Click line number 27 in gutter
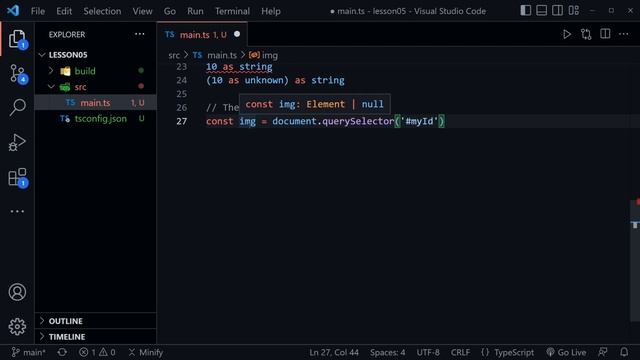The image size is (640, 360). point(182,121)
